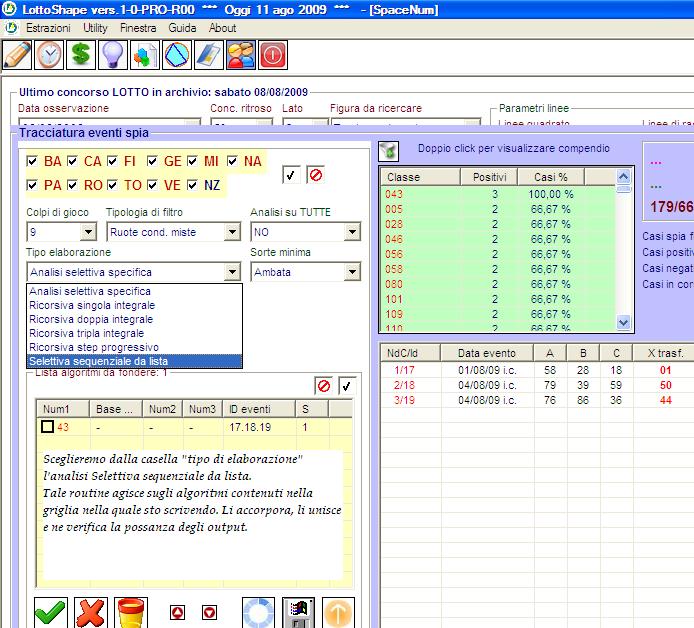Screen dimensions: 694x628
Task: Select all wheels with checkmark button
Action: pos(291,175)
